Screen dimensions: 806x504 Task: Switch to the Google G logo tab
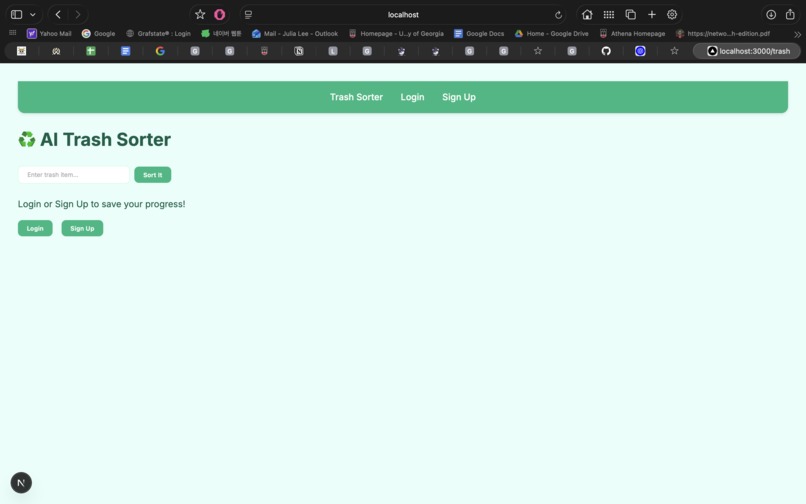[x=160, y=51]
